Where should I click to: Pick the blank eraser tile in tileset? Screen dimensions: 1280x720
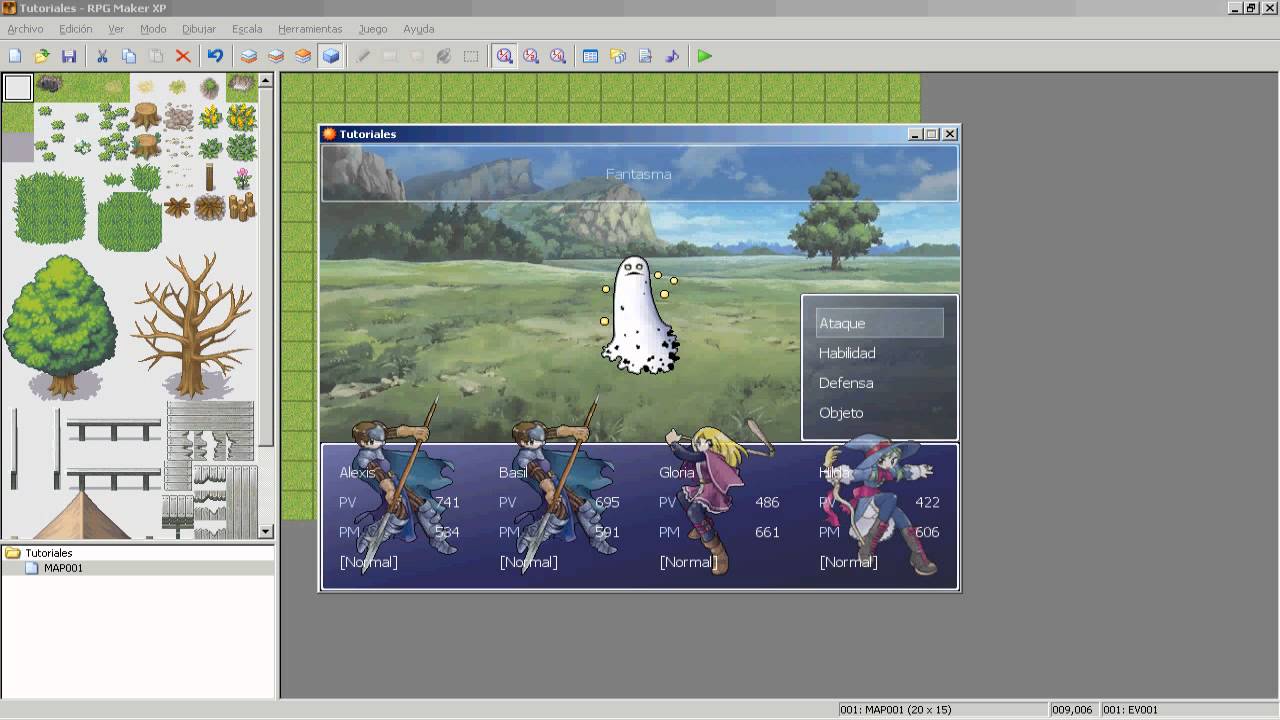coord(17,88)
